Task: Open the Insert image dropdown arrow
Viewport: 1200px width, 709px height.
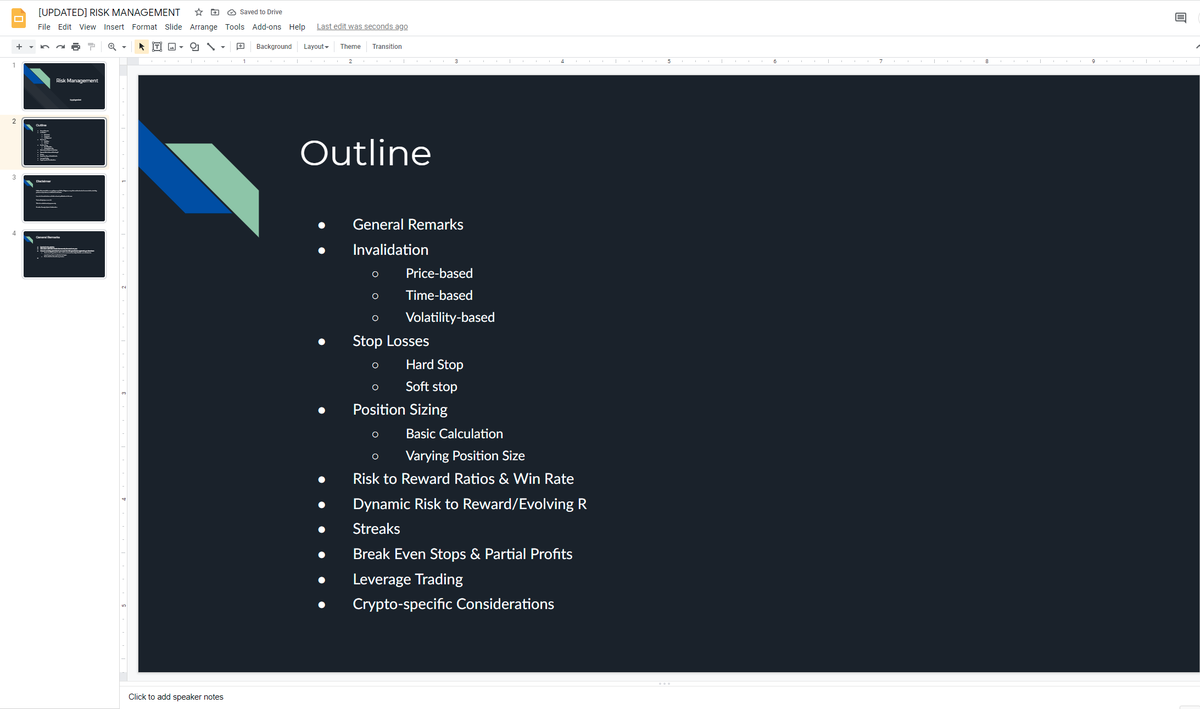Action: (x=181, y=46)
